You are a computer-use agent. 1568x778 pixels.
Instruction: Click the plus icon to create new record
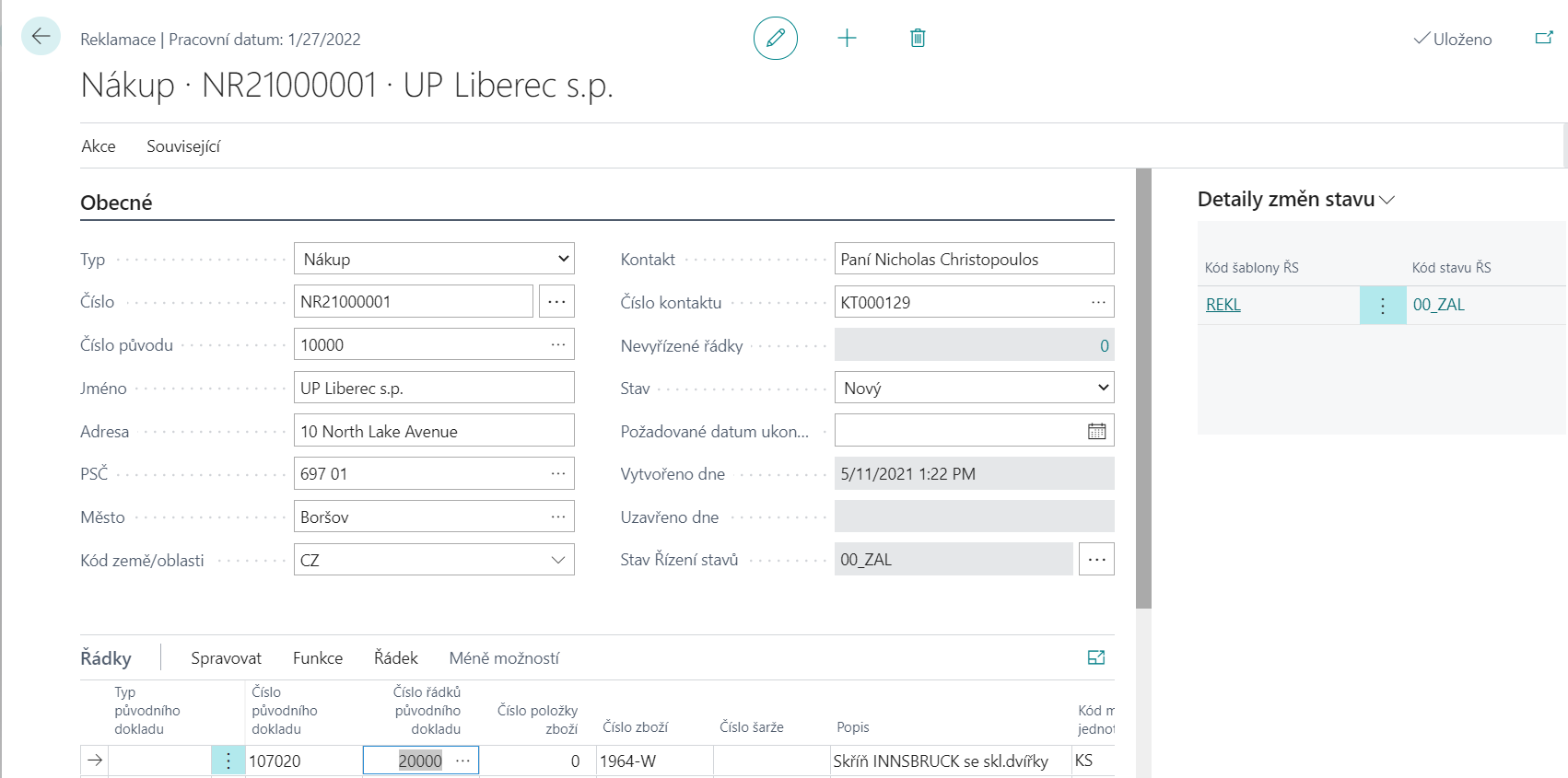coord(847,38)
